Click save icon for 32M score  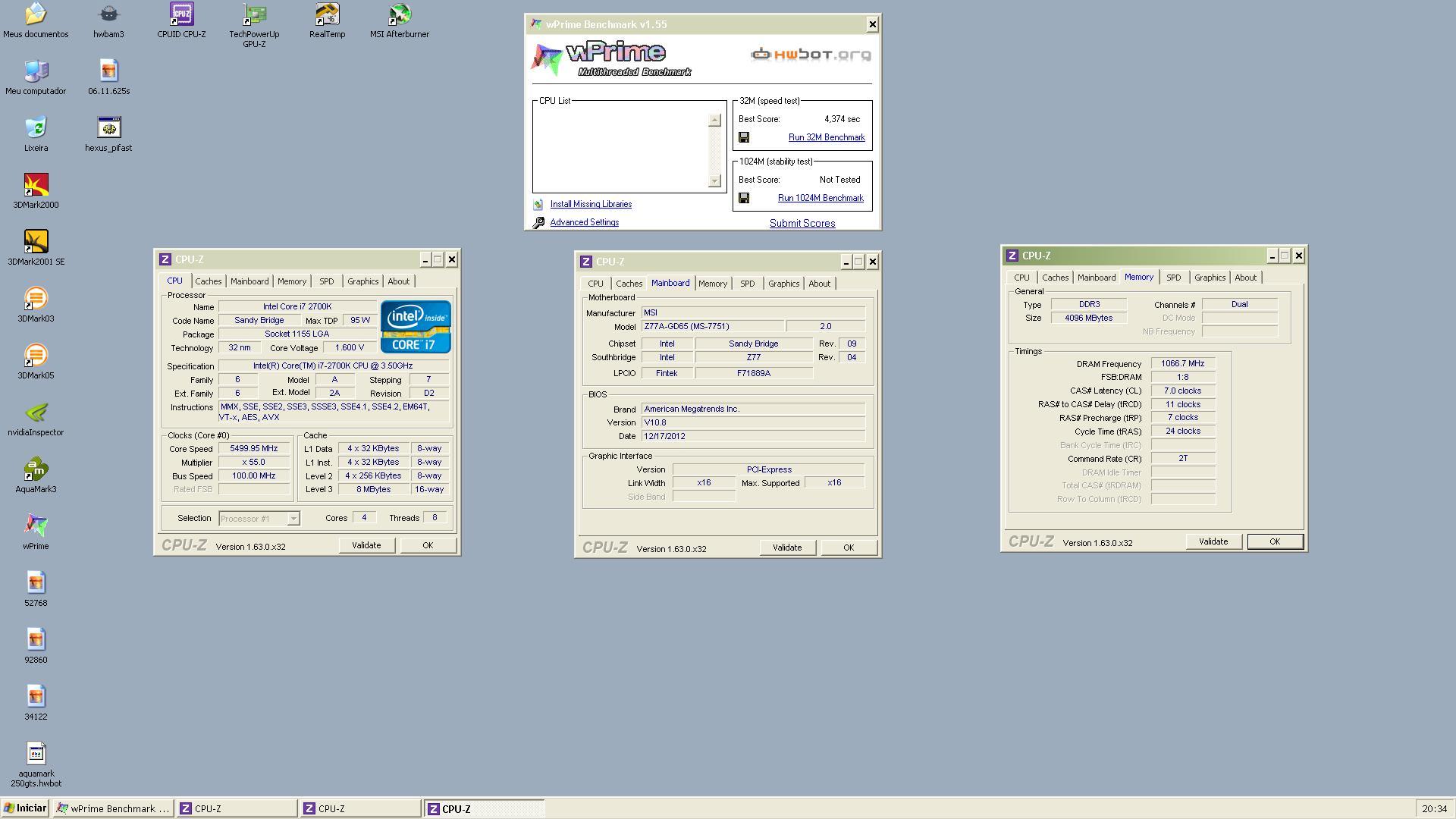pyautogui.click(x=744, y=137)
